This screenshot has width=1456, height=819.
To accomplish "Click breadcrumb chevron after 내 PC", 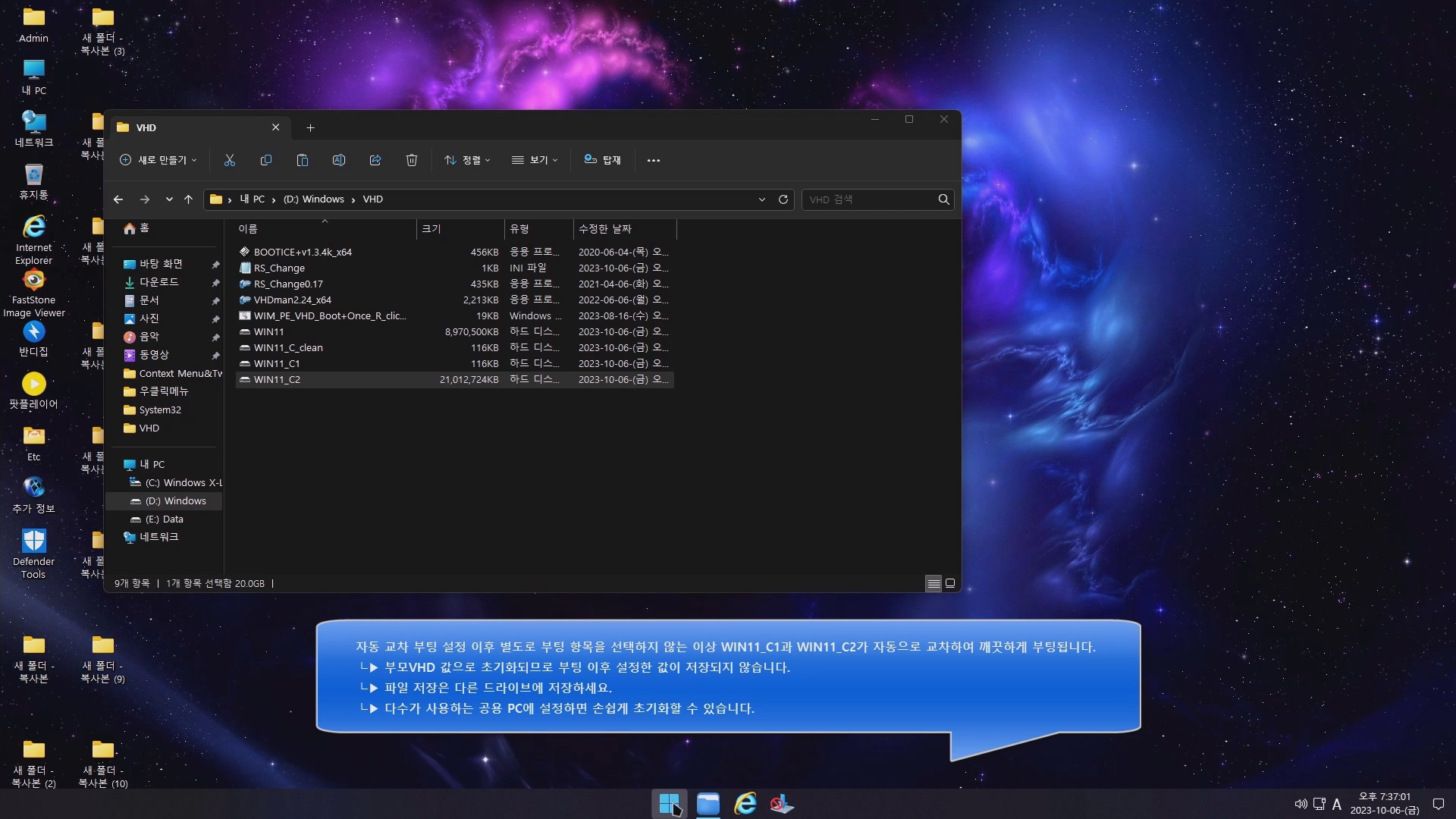I will [274, 199].
